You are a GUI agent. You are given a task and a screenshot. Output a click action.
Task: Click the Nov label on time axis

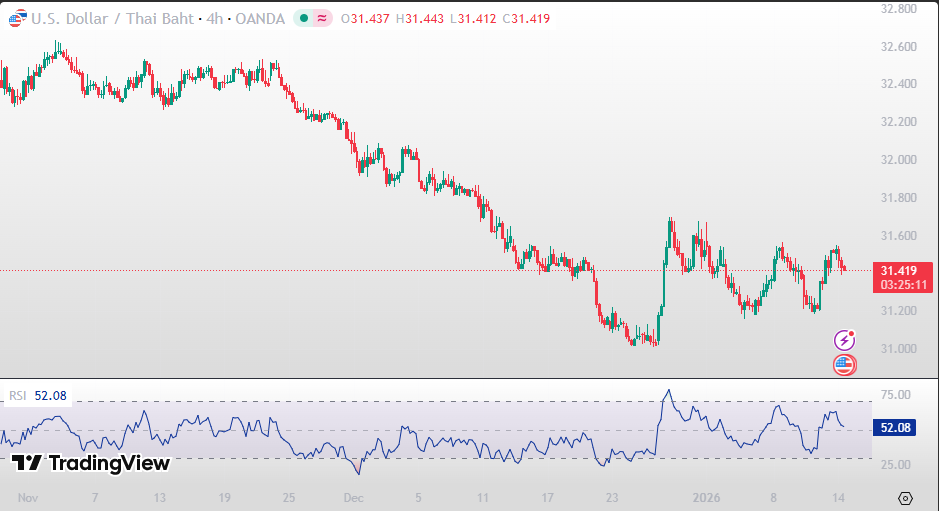(27, 497)
